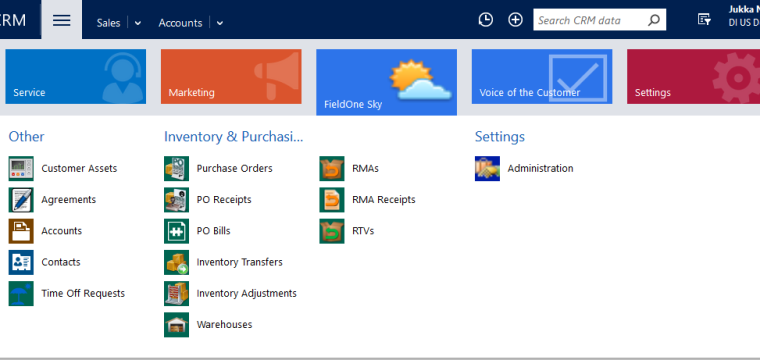Click the RMAs box icon
Image resolution: width=760 pixels, height=360 pixels.
[332, 169]
